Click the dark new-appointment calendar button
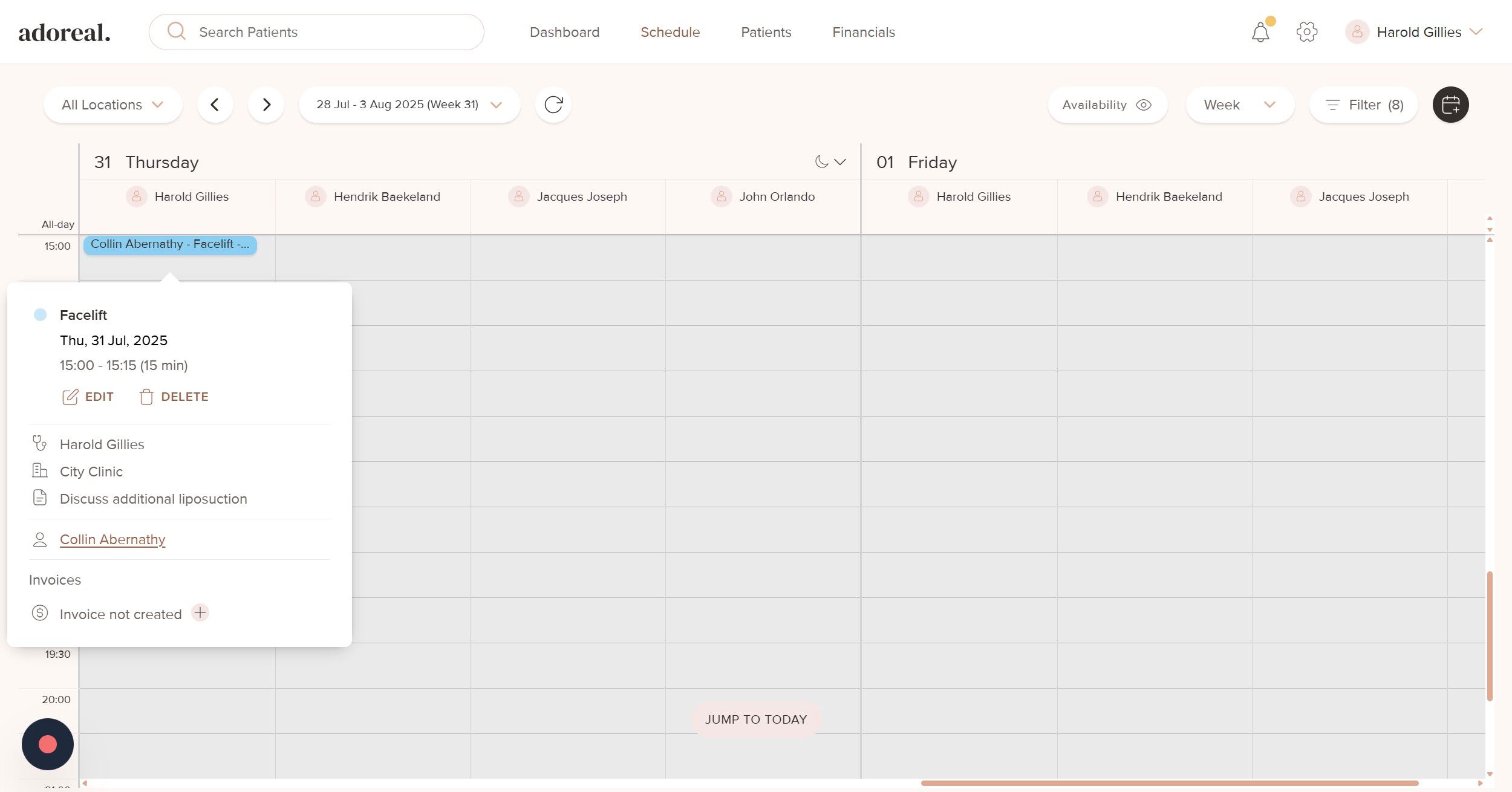 (1450, 105)
